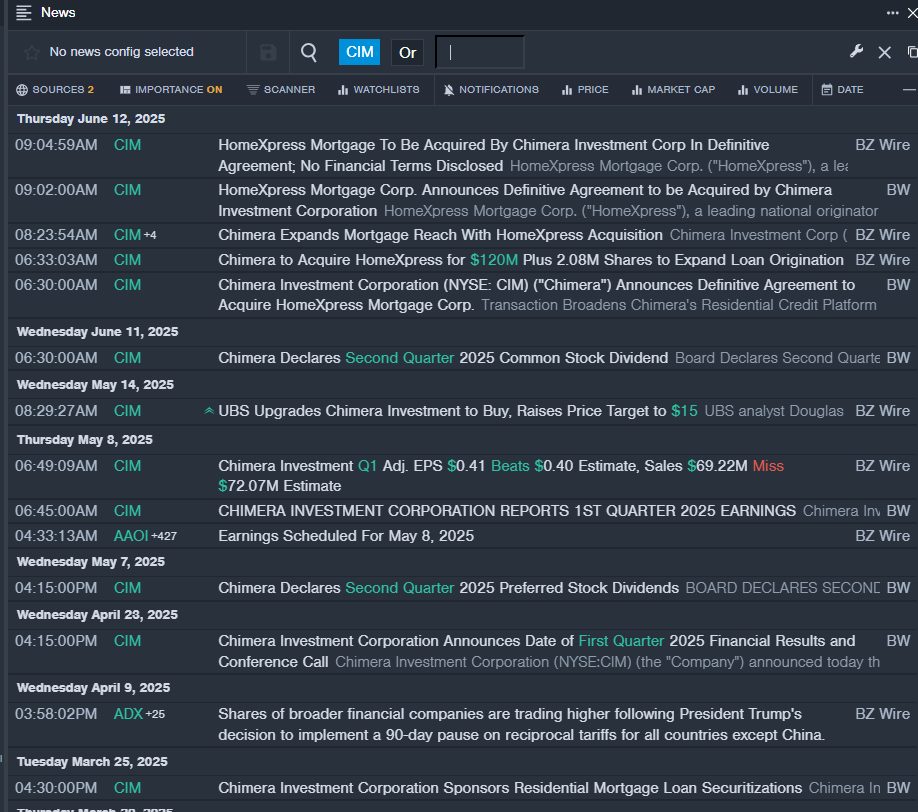This screenshot has width=918, height=812.
Task: Toggle the Or search operator
Action: point(407,53)
